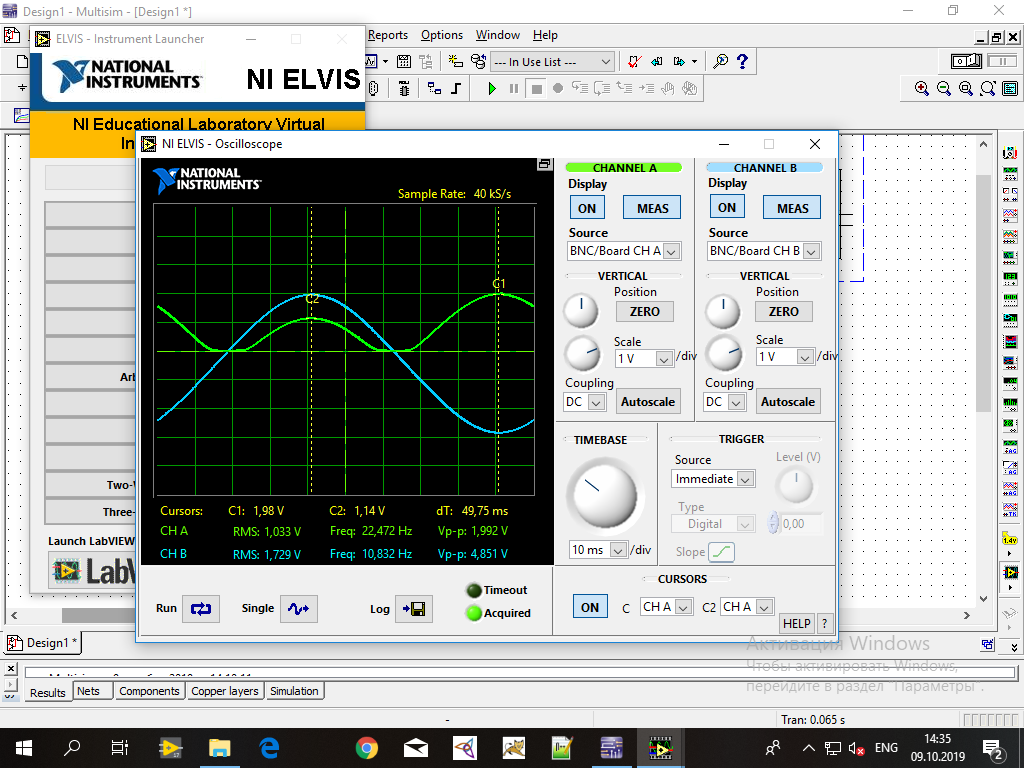Toggle Channel A display ON button
Screen dimensions: 1024x768
click(586, 208)
